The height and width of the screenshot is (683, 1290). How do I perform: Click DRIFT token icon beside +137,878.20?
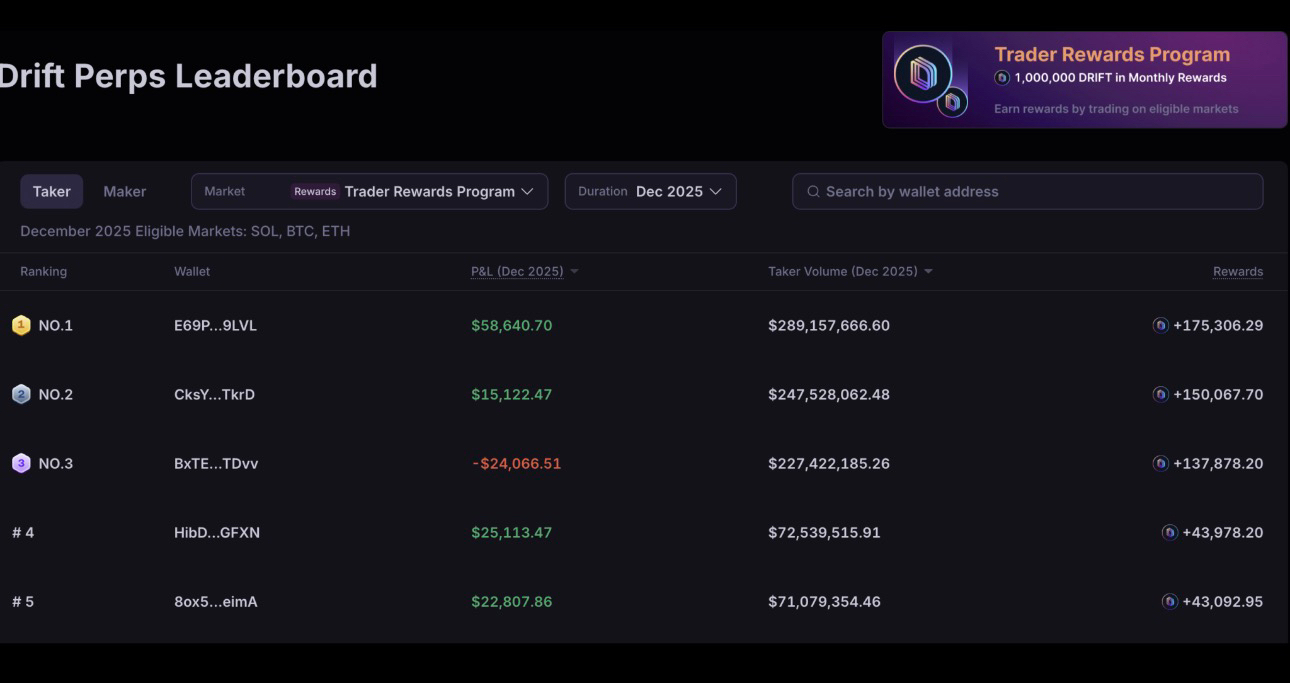click(x=1160, y=463)
